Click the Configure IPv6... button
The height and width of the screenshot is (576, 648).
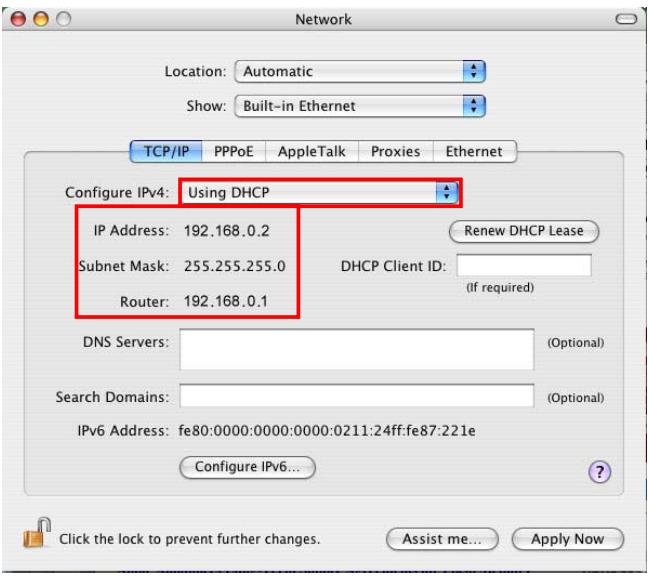pyautogui.click(x=247, y=467)
